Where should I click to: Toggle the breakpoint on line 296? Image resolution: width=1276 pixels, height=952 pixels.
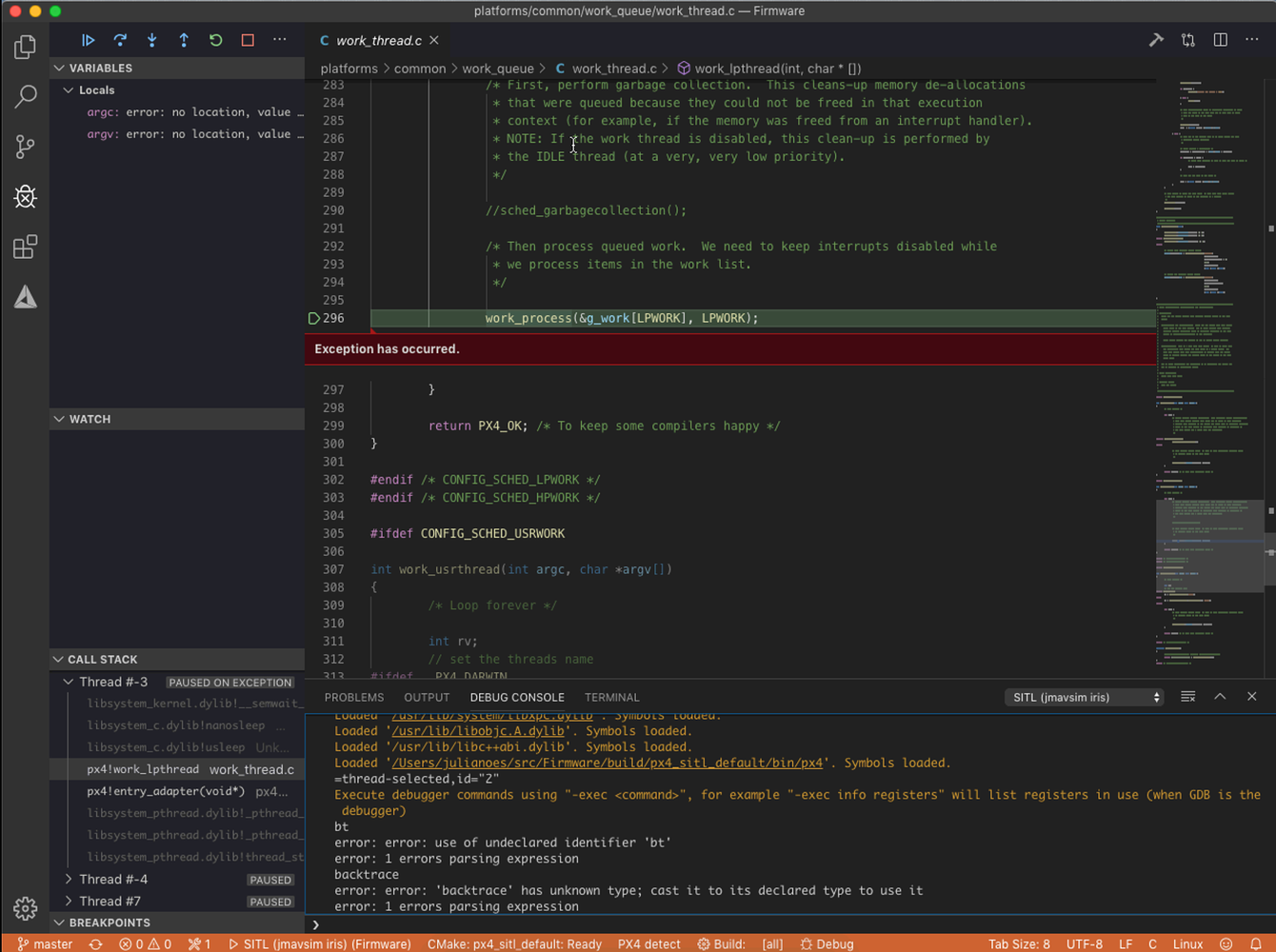314,318
